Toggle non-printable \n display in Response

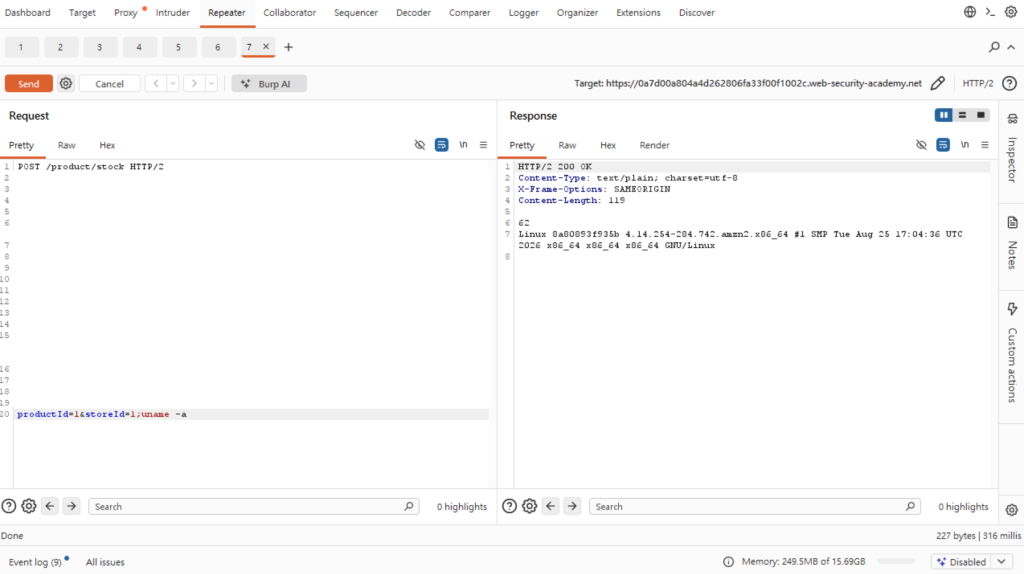(965, 144)
